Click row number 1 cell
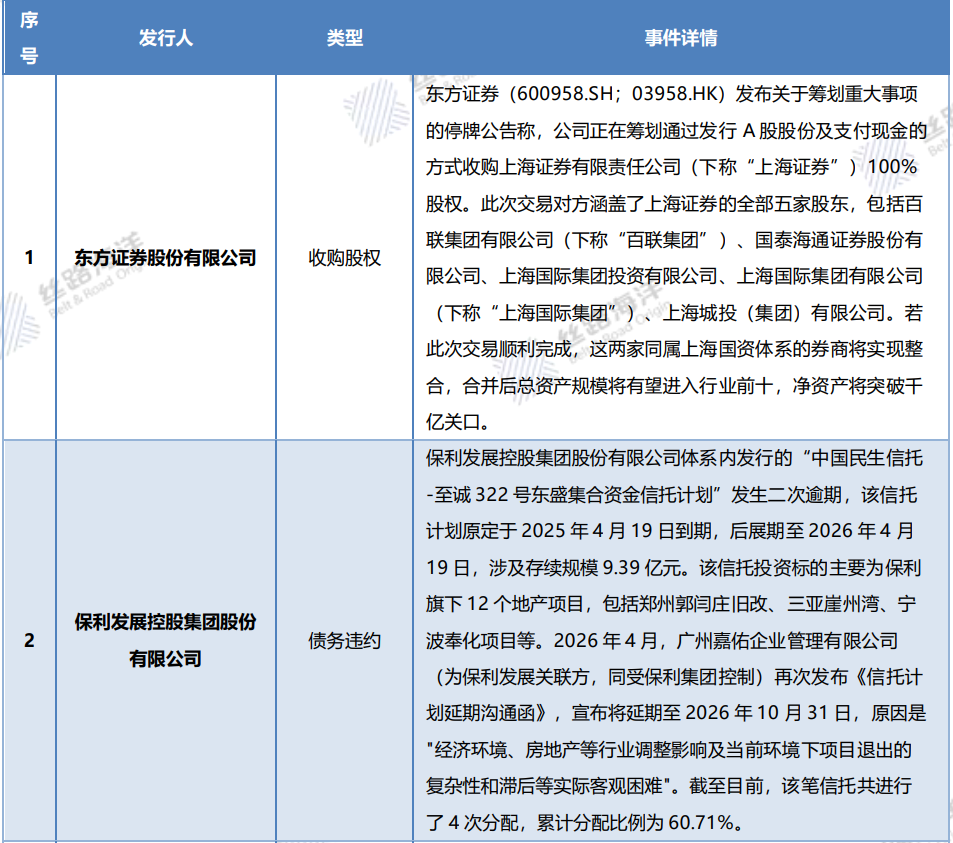The height and width of the screenshot is (843, 953). (x=29, y=257)
